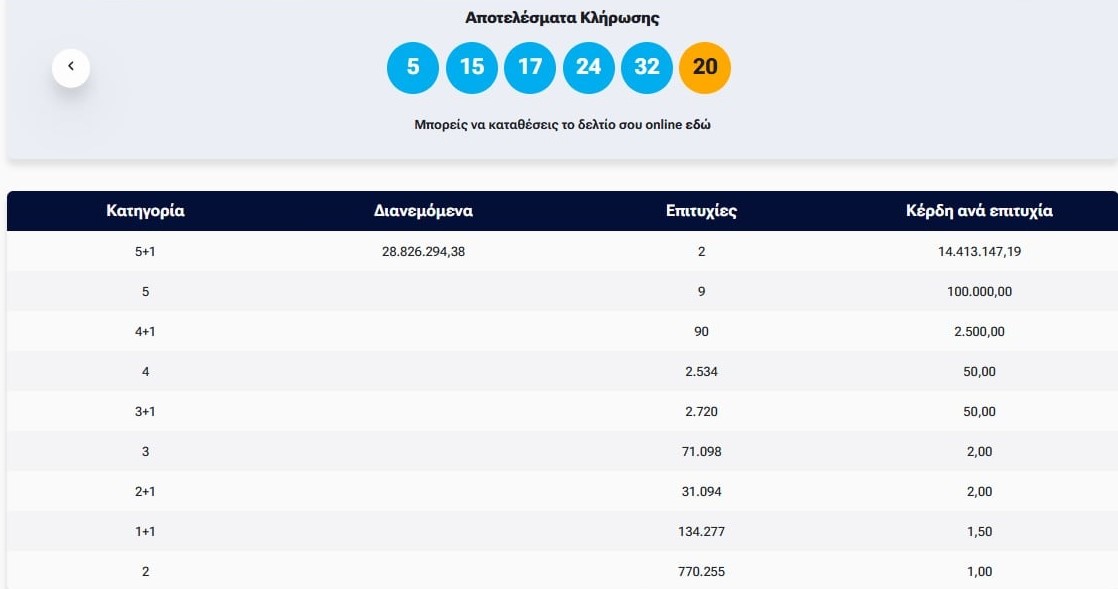Select the 3+1 results row
Image resolution: width=1118 pixels, height=589 pixels.
[559, 411]
